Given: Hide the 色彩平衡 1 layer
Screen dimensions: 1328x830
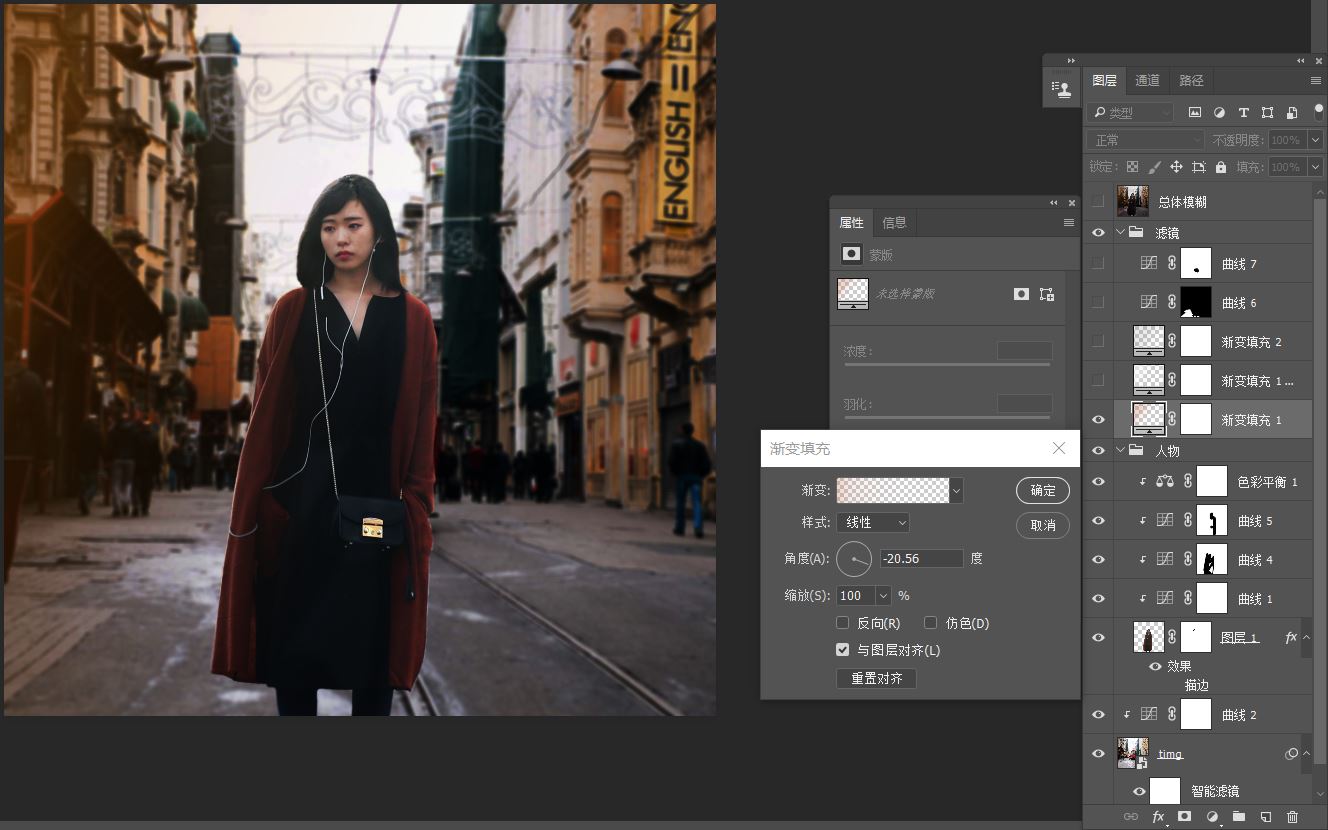Looking at the screenshot, I should pos(1098,482).
